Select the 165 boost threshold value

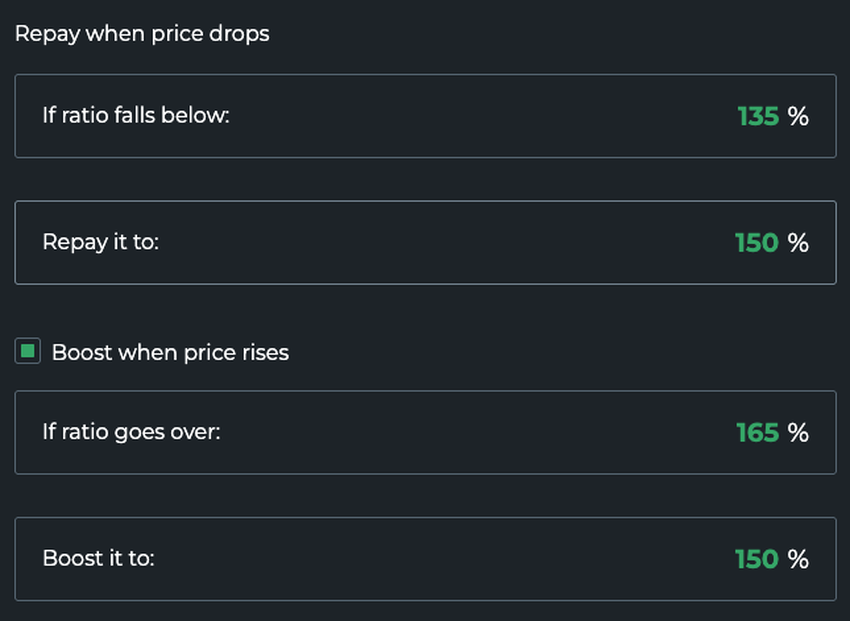tap(757, 432)
